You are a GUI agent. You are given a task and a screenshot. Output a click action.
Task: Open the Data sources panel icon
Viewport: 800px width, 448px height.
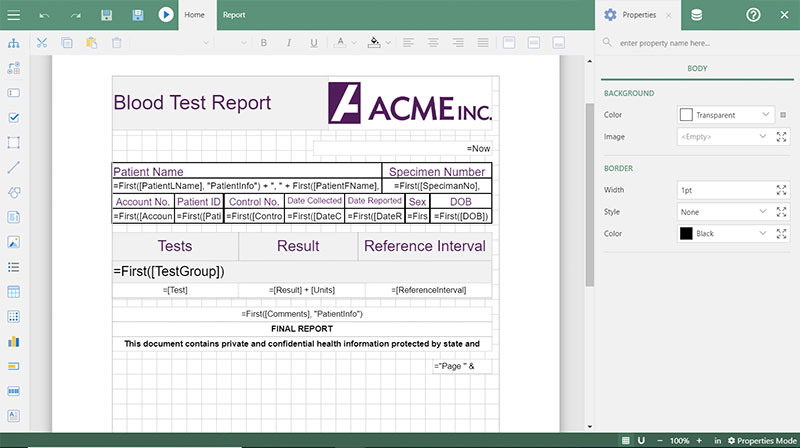click(696, 15)
